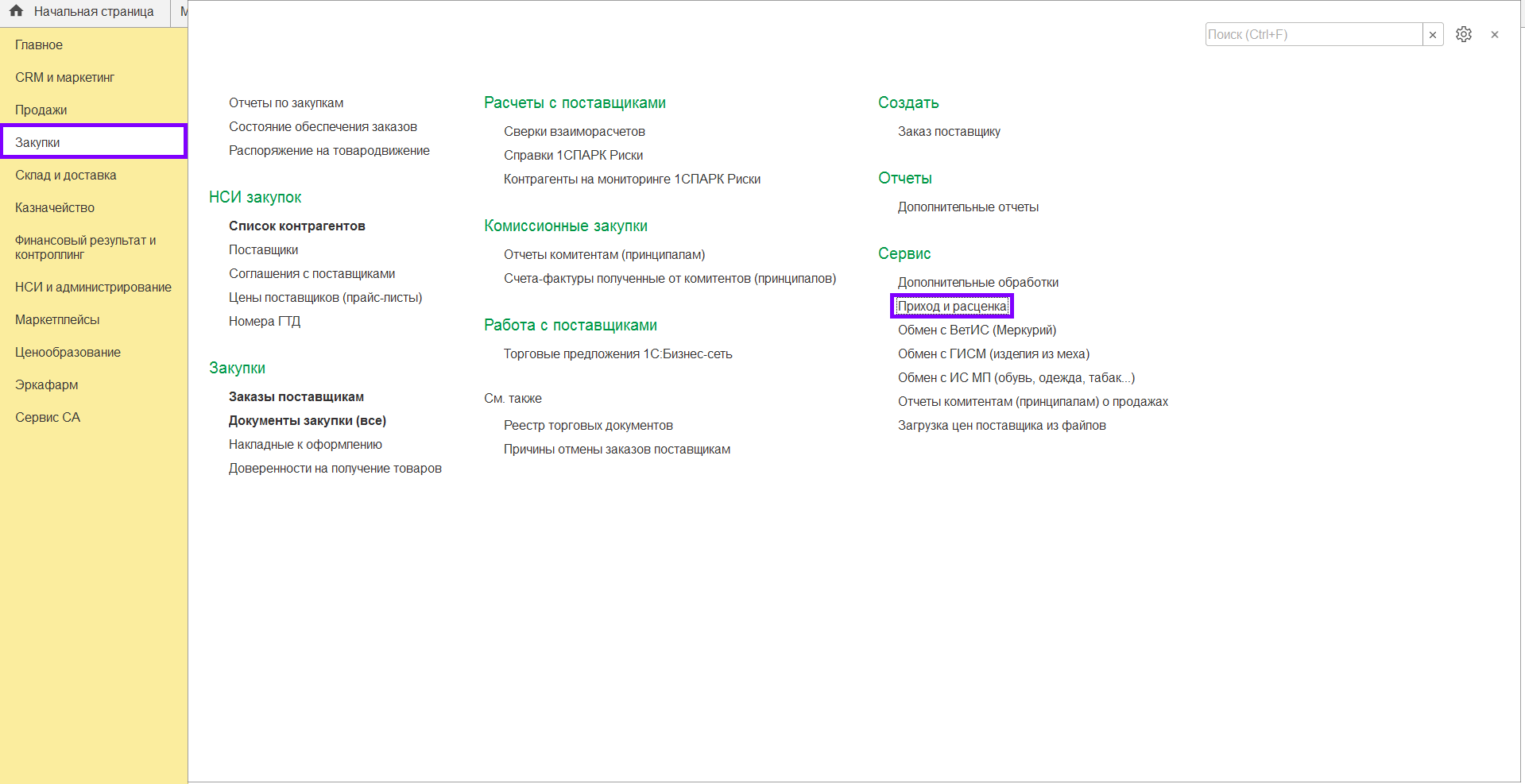Click the Поиск (Ctrl+F) search field

(1313, 35)
